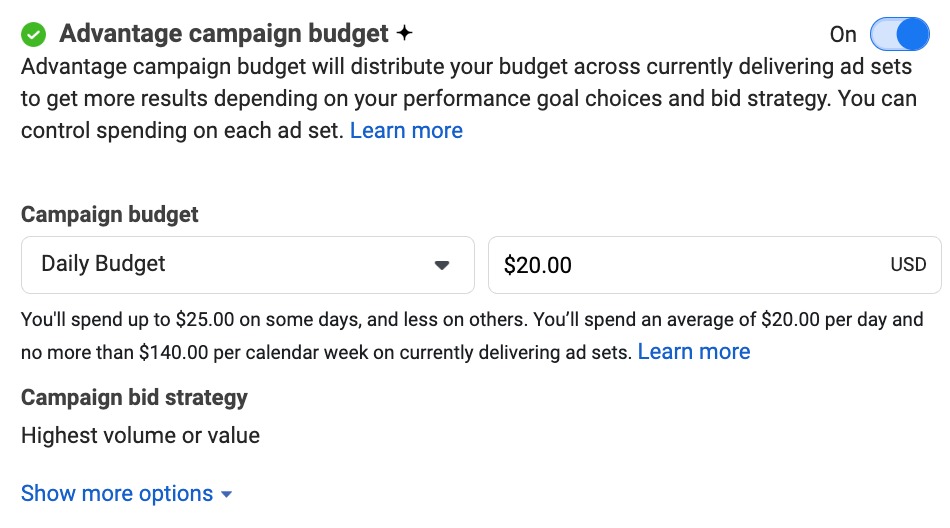This screenshot has height=528, width=950.
Task: Click the "On" label beside the toggle
Action: click(x=843, y=35)
